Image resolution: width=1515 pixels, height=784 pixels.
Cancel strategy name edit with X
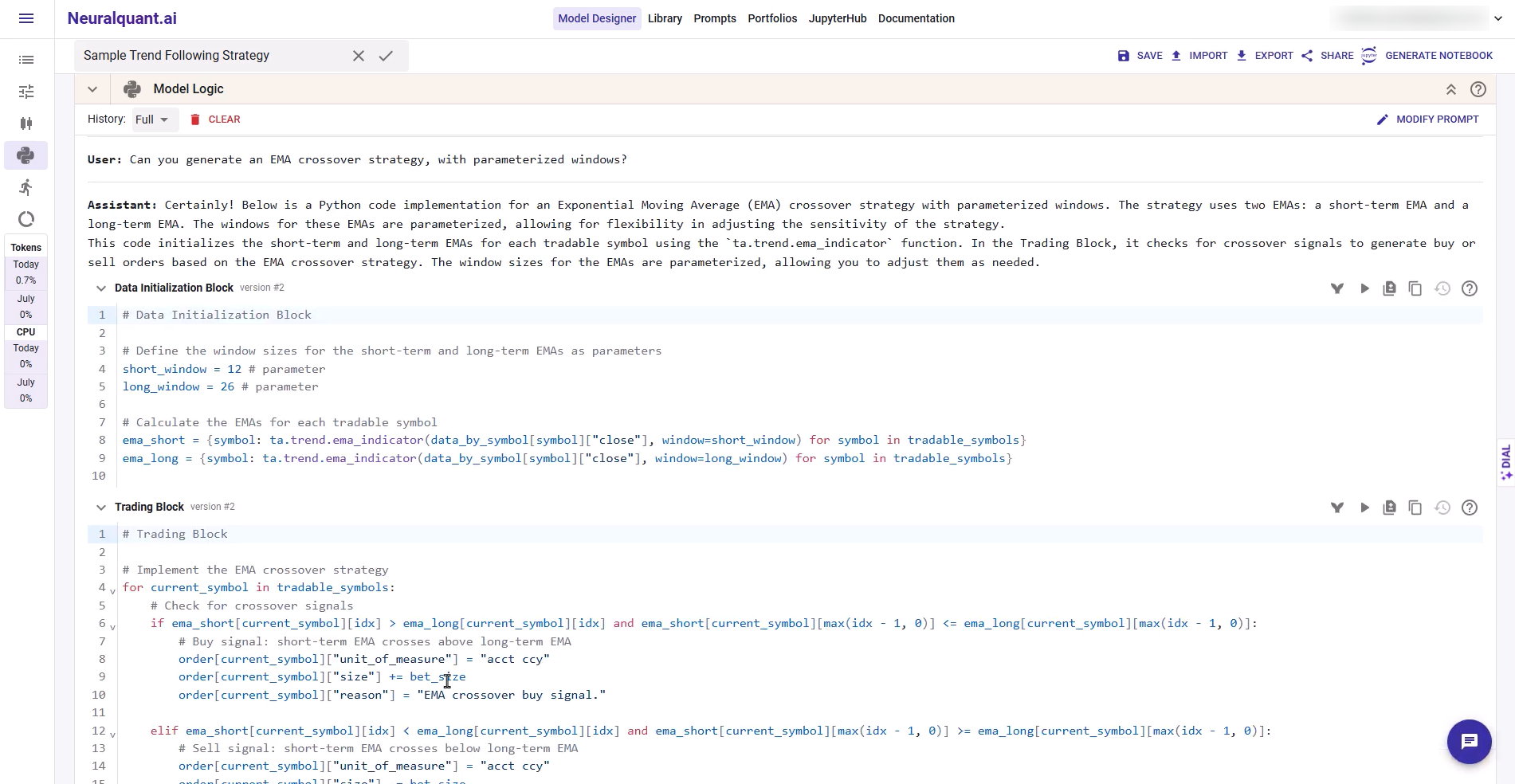(x=359, y=56)
